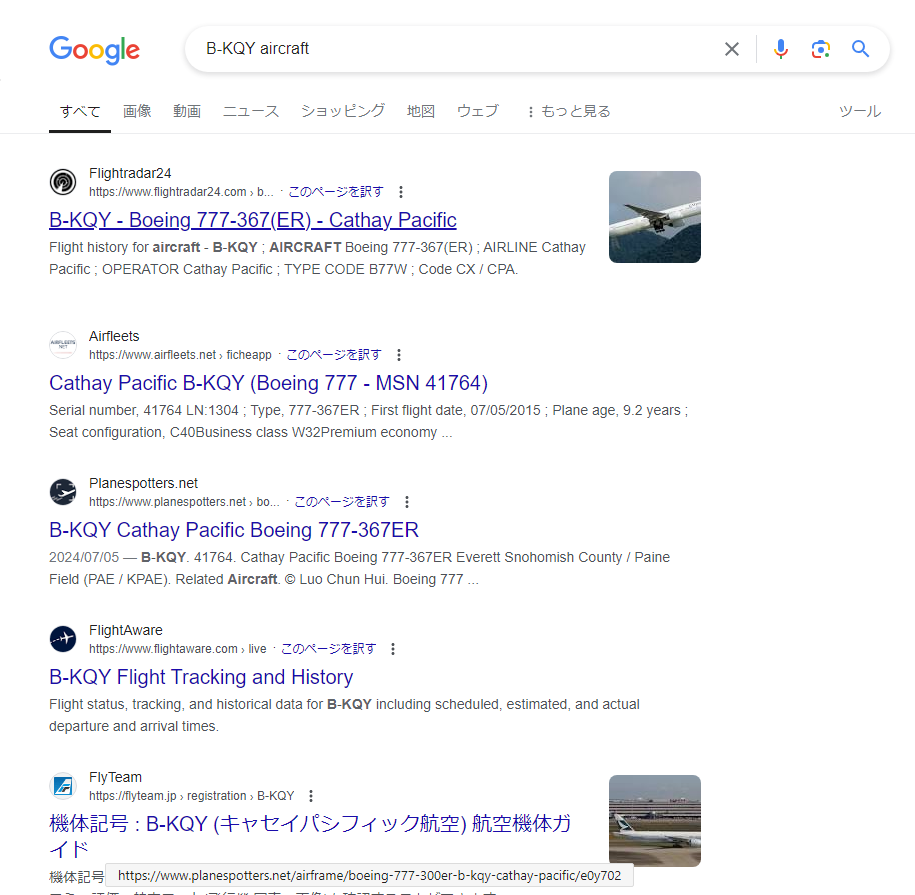This screenshot has height=895, width=915.
Task: Open the ツール tools menu
Action: click(860, 111)
